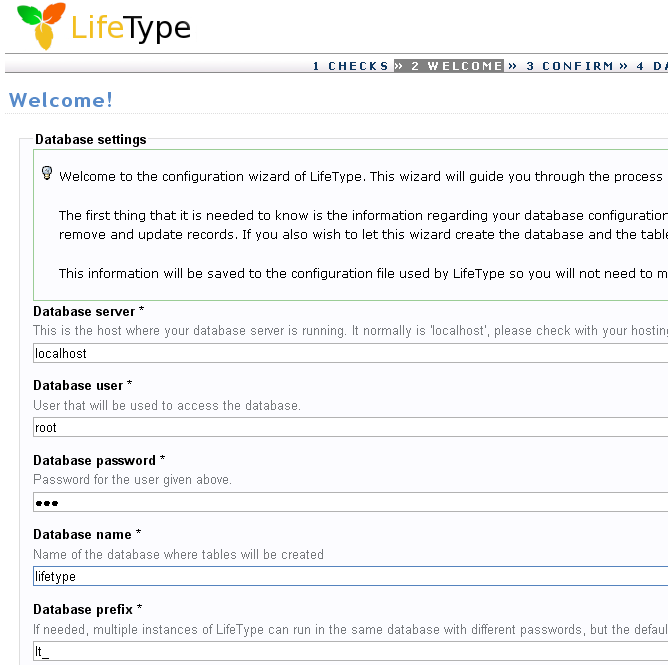The height and width of the screenshot is (665, 668).
Task: Click 'Password for the user given above' hint
Action: click(x=132, y=480)
